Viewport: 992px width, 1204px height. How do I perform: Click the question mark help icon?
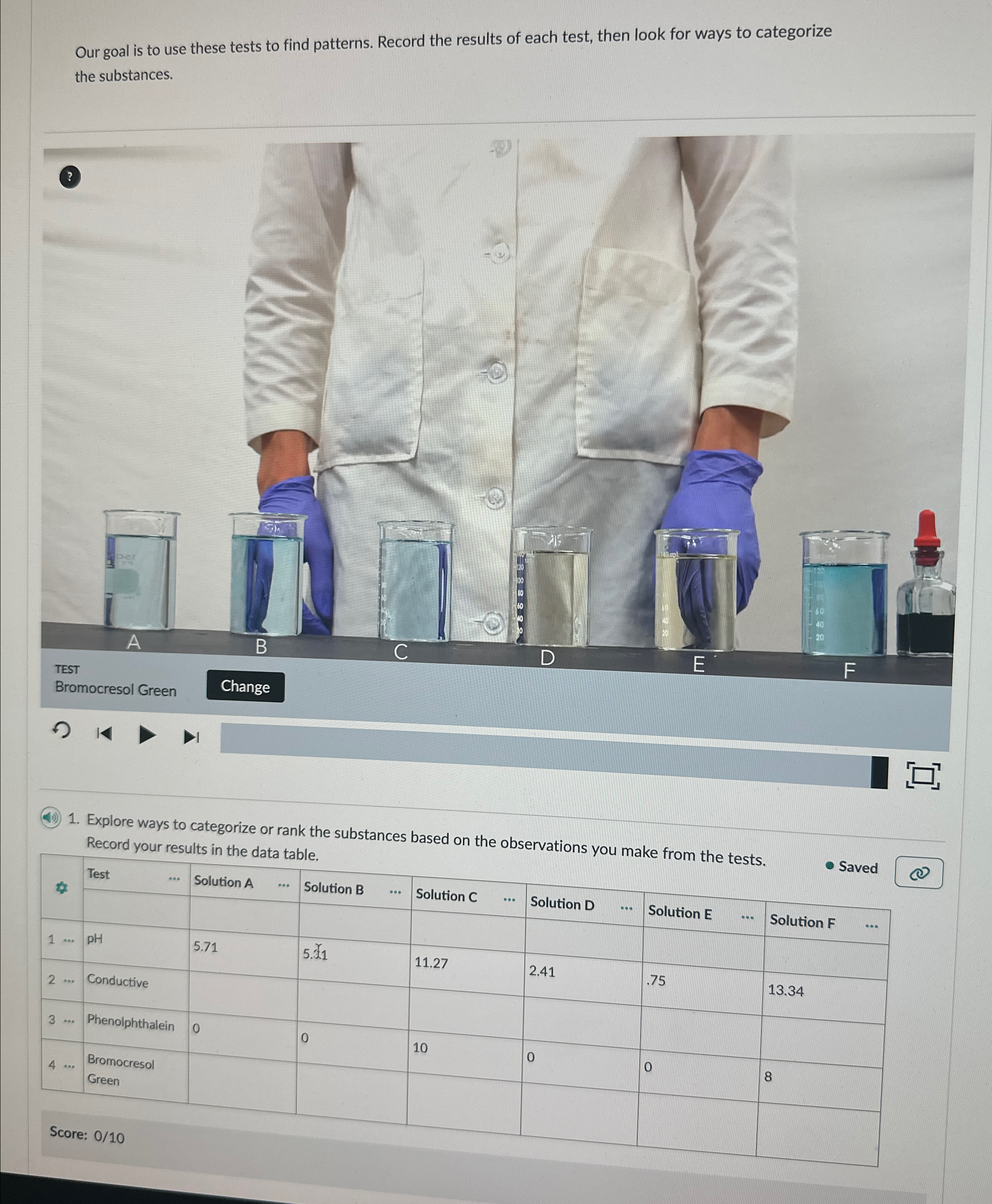tap(70, 177)
